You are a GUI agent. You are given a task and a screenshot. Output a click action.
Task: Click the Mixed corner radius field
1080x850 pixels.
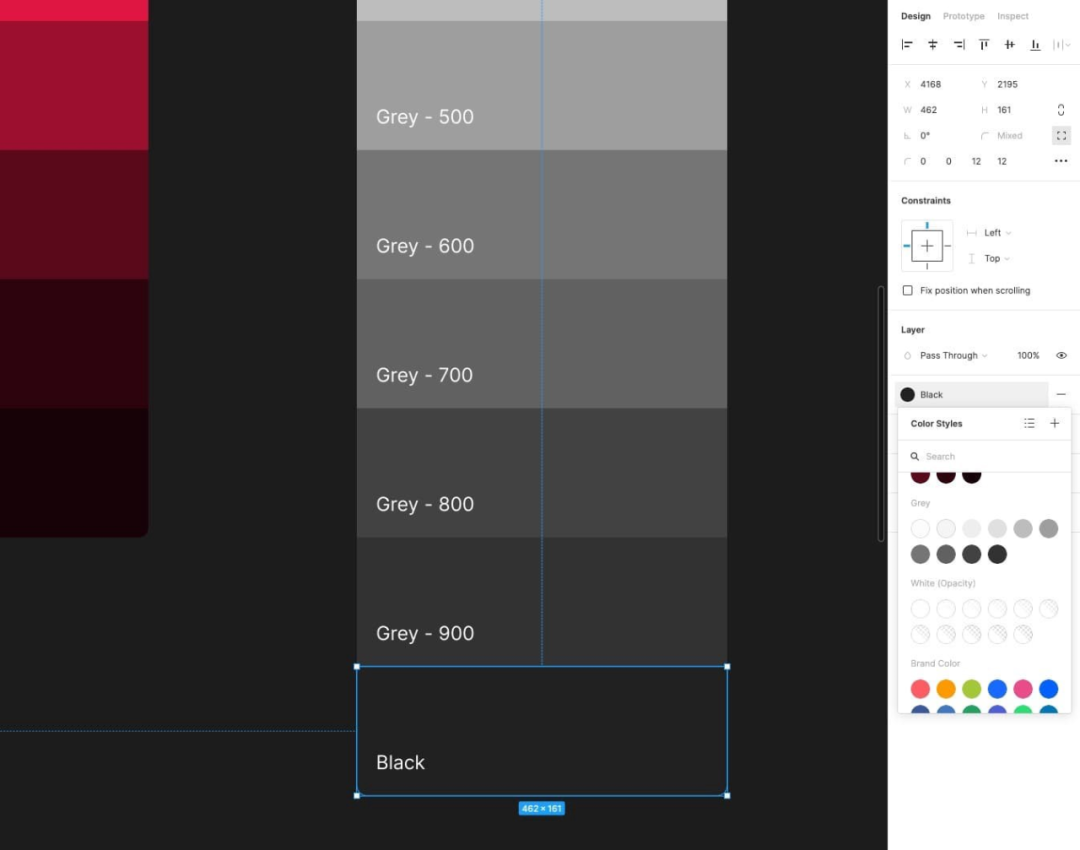[x=1009, y=136]
